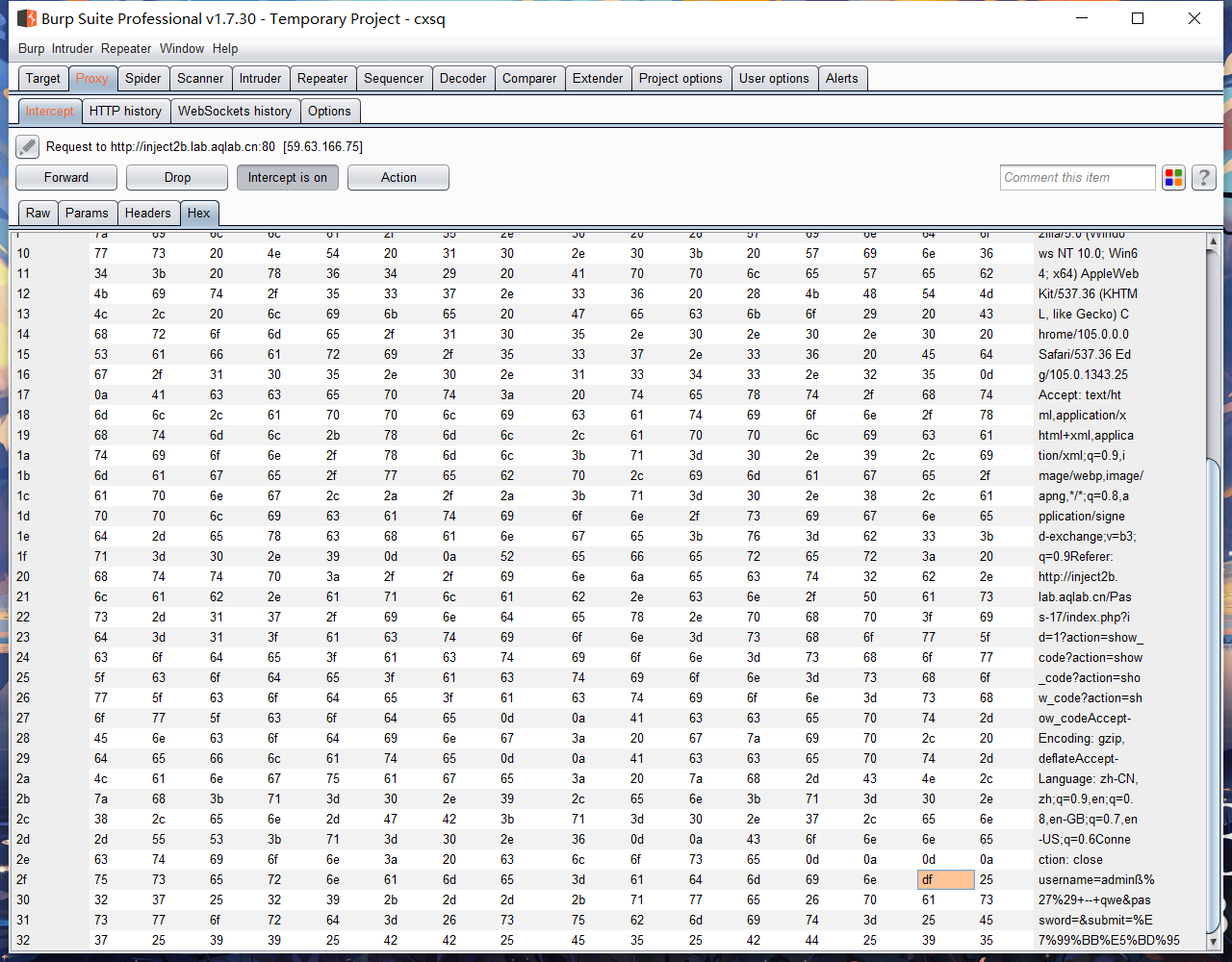The image size is (1232, 962).
Task: Toggle the Intercept is on button
Action: (288, 177)
